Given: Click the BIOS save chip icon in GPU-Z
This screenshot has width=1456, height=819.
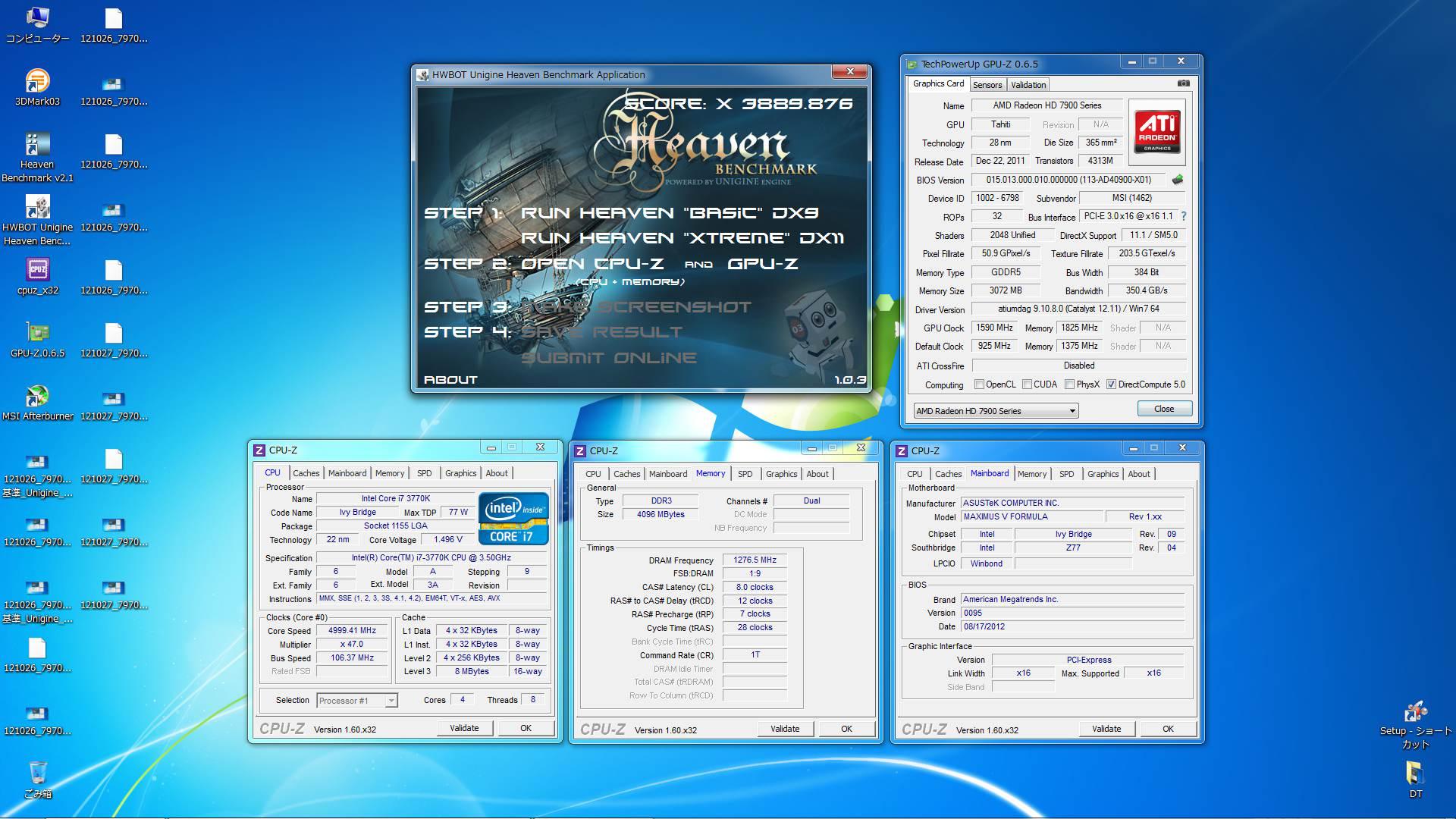Looking at the screenshot, I should point(1177,180).
